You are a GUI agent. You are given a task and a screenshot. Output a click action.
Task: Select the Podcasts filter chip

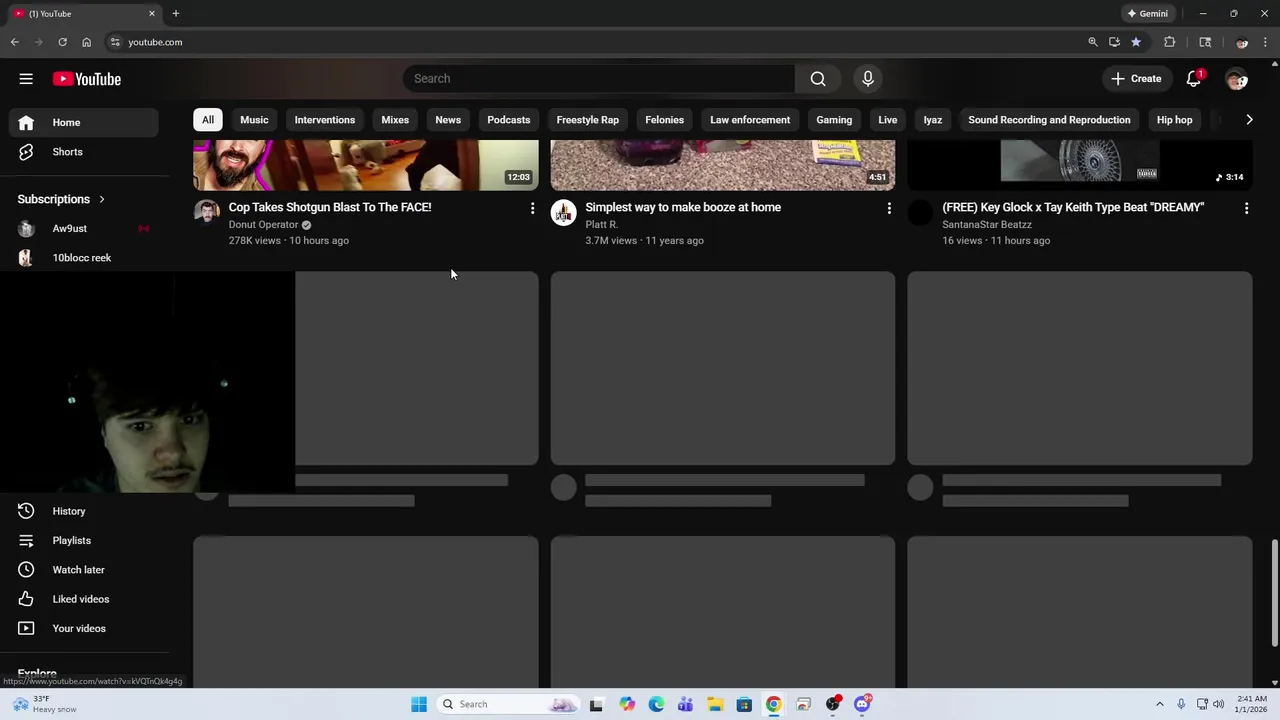click(x=509, y=120)
